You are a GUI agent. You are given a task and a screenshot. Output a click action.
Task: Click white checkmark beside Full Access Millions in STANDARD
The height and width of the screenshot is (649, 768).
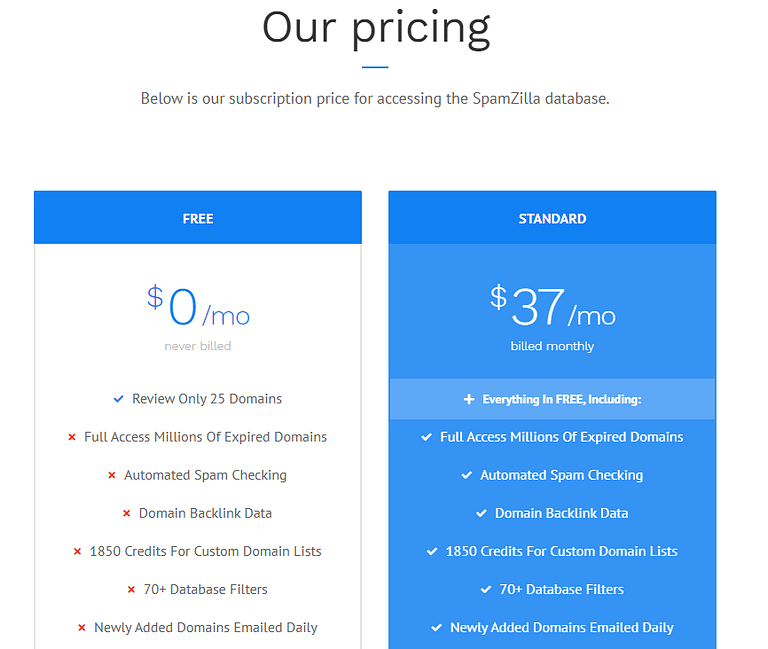[427, 437]
